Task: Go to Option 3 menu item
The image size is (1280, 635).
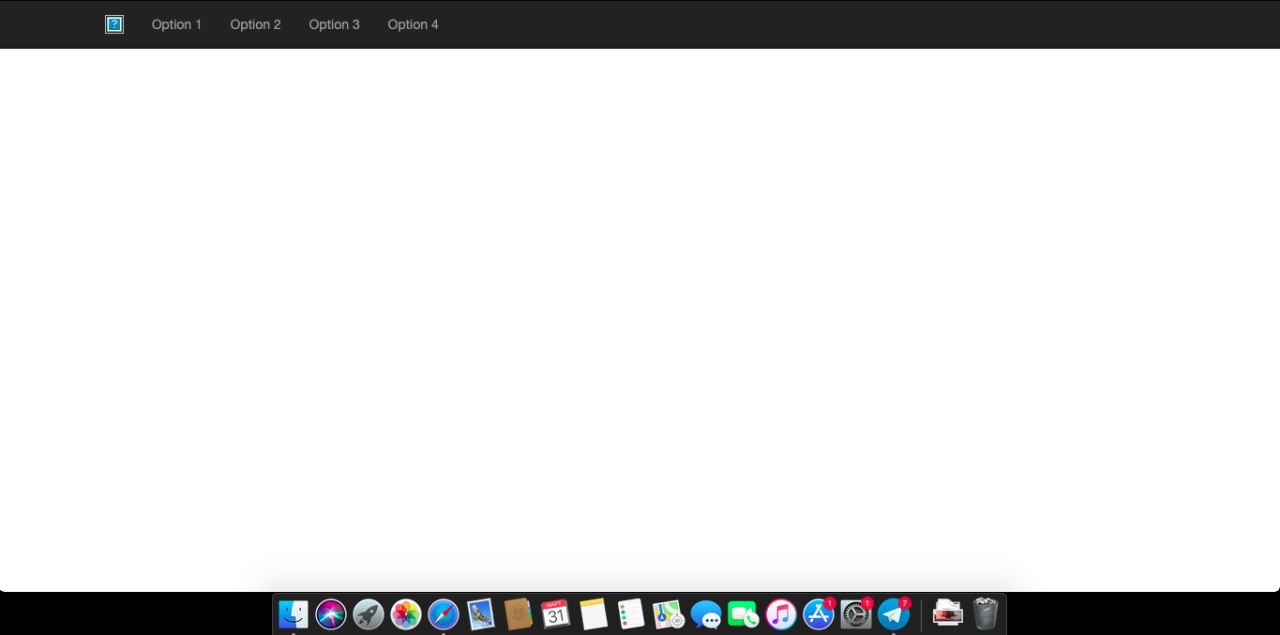Action: pos(334,24)
